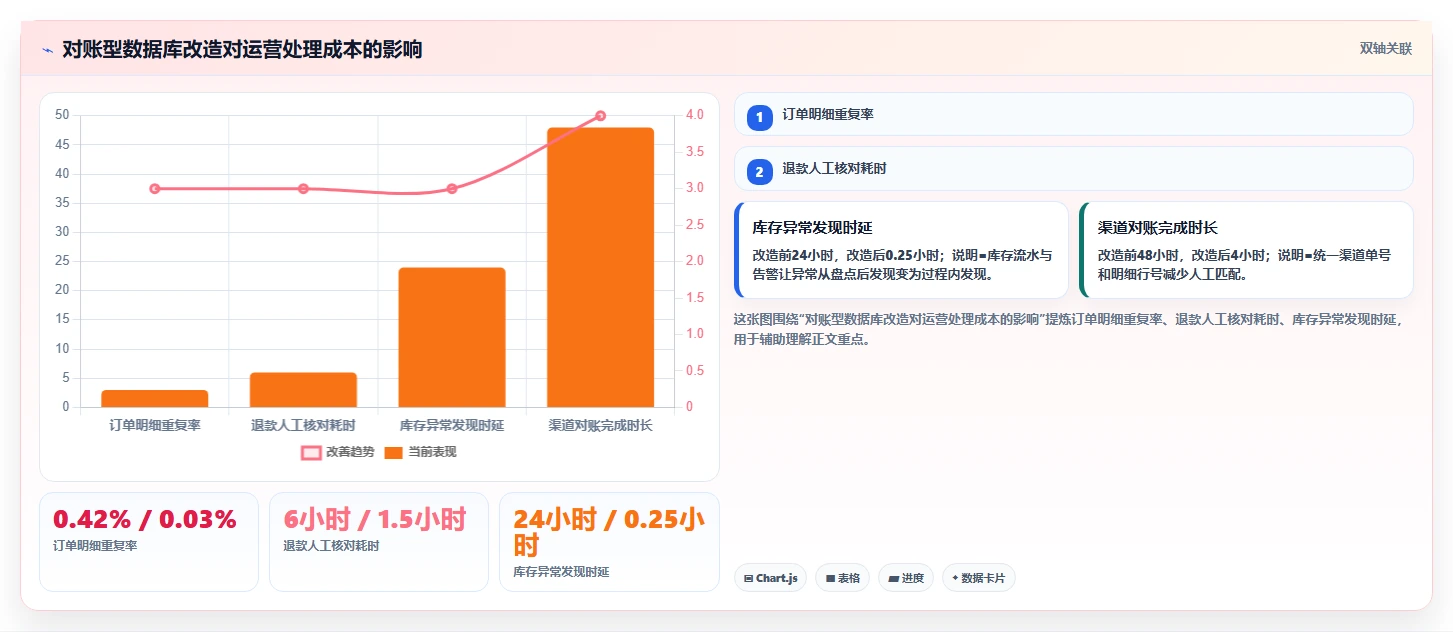Click the blue number 1 badge
Viewport: 1453px width, 632px height.
tap(759, 117)
